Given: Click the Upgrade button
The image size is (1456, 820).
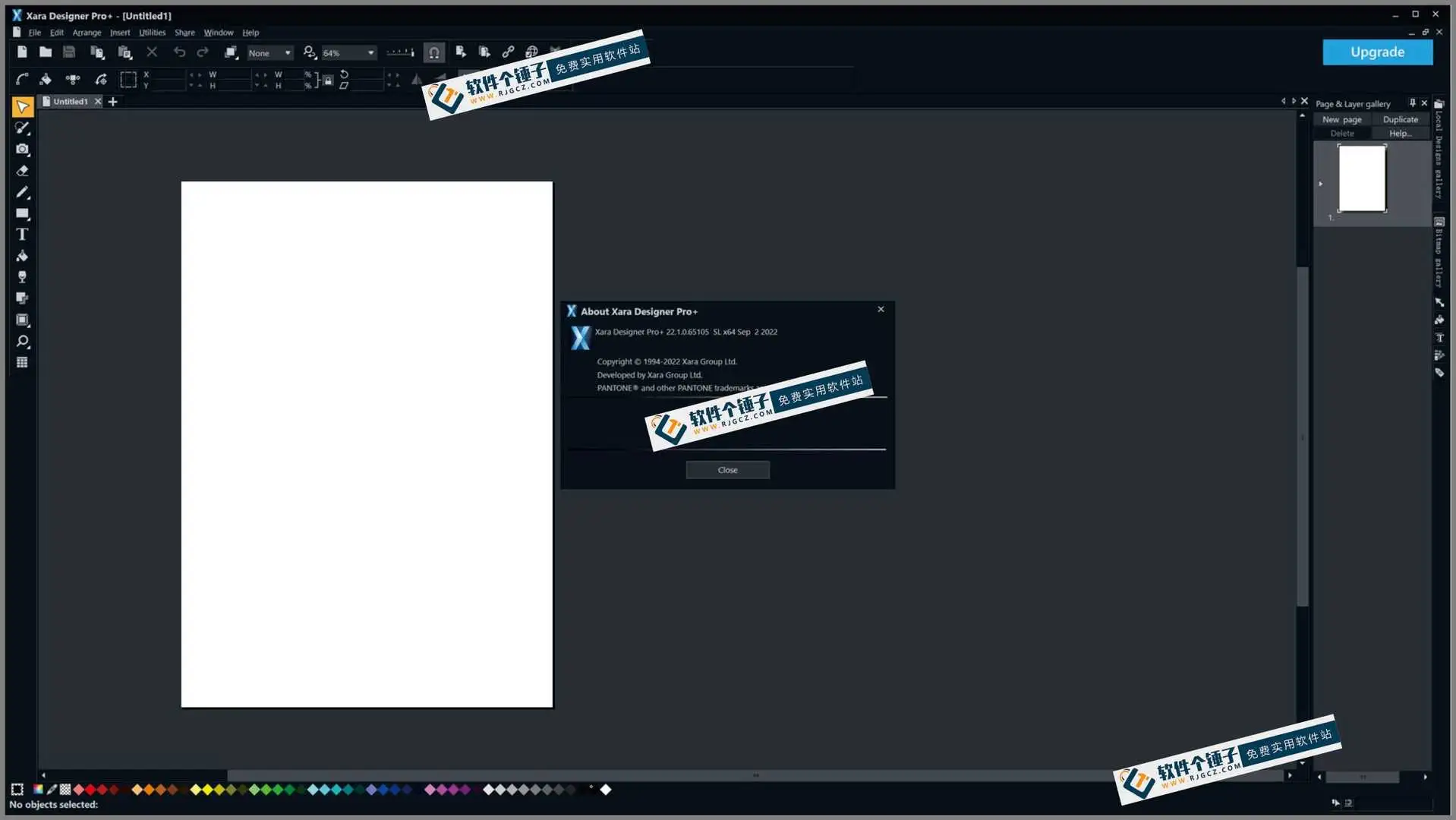Looking at the screenshot, I should 1377,52.
